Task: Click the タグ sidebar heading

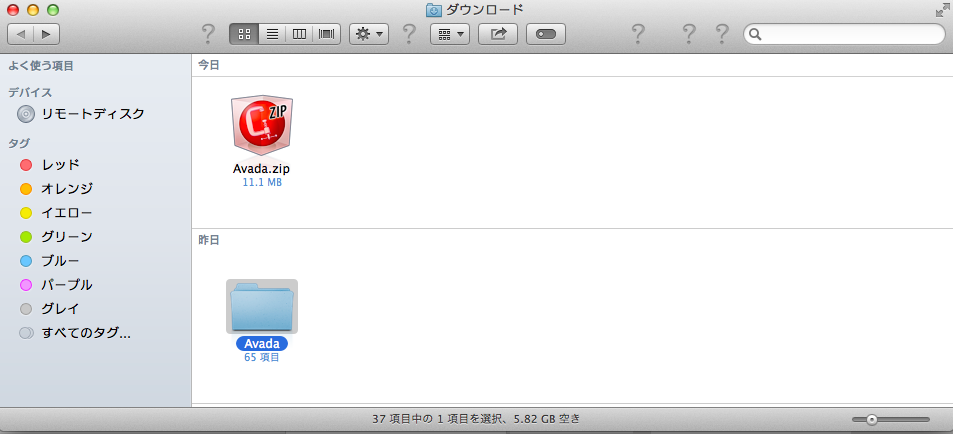Action: pyautogui.click(x=19, y=143)
